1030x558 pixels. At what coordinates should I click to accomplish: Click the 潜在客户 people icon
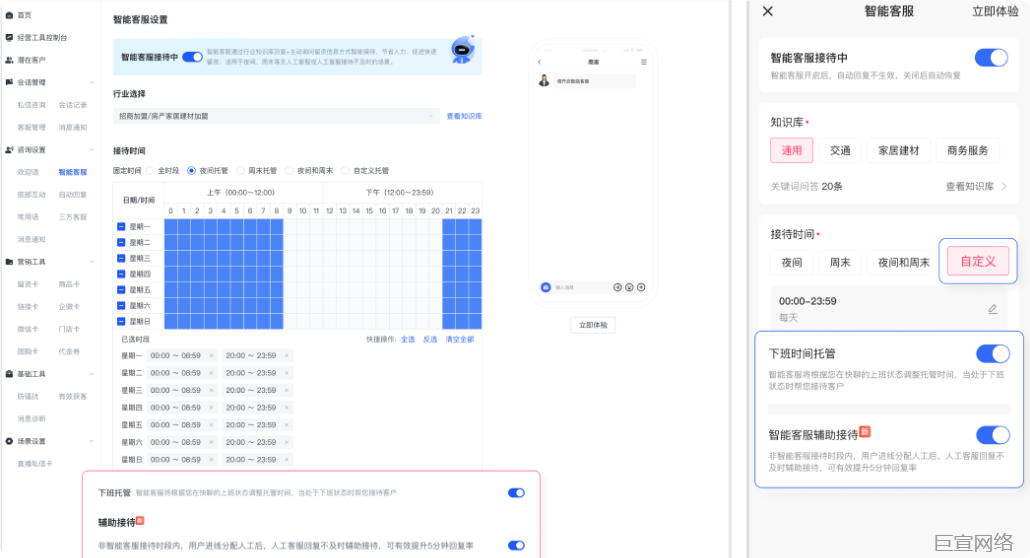[9, 60]
